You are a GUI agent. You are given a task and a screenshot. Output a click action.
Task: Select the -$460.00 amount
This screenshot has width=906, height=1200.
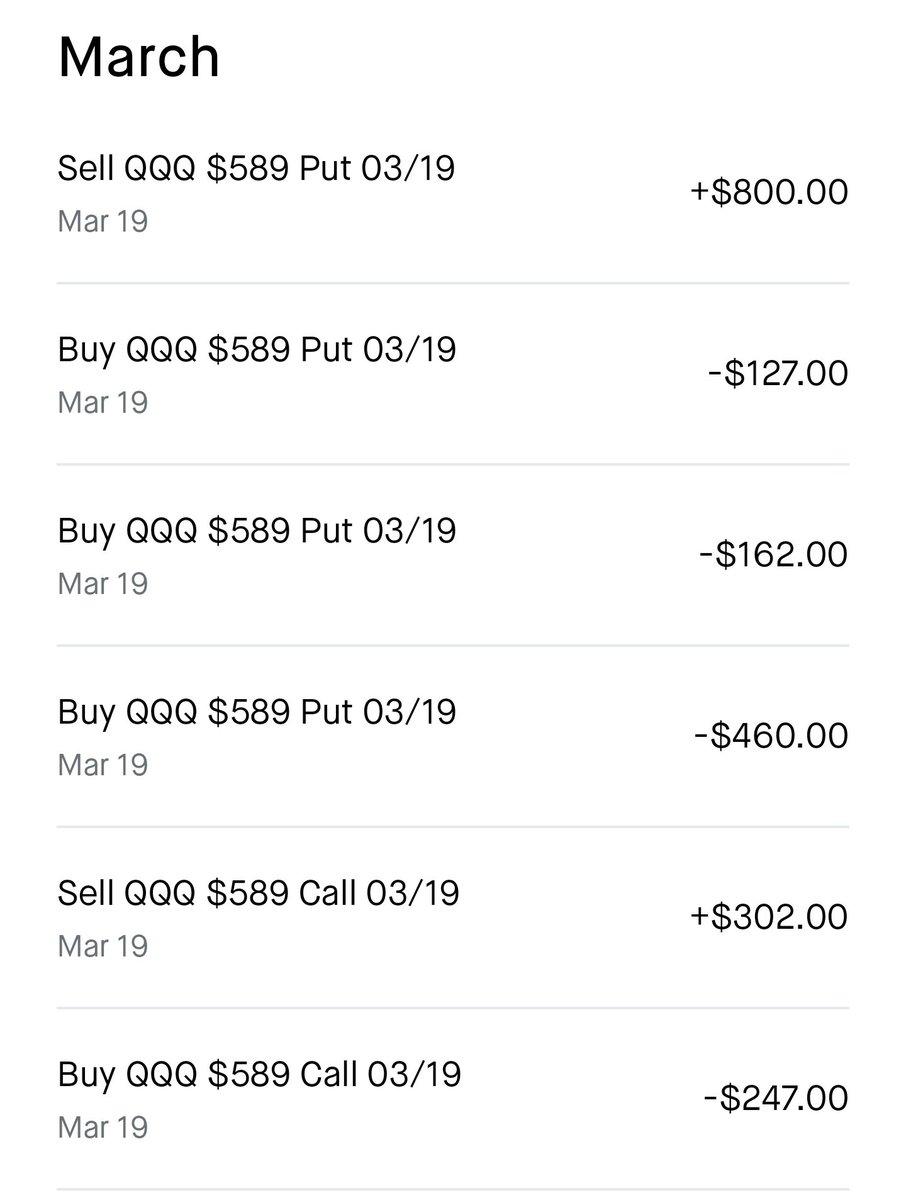[x=771, y=735]
